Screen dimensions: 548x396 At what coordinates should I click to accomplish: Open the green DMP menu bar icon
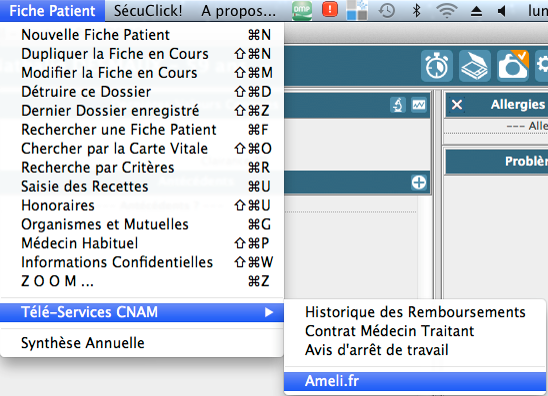pyautogui.click(x=302, y=10)
